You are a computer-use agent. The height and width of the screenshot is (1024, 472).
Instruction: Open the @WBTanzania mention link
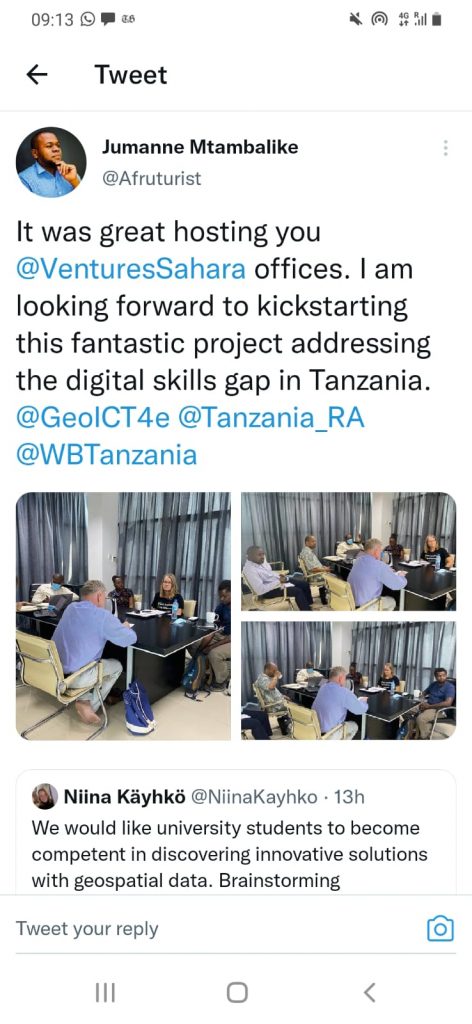(106, 455)
